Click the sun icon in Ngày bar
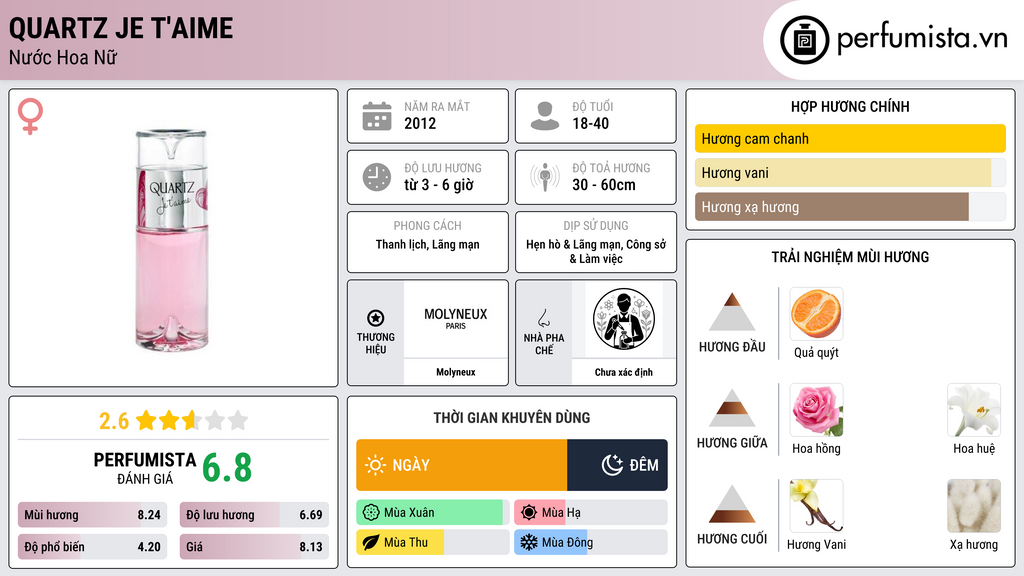This screenshot has height=576, width=1024. pyautogui.click(x=375, y=465)
